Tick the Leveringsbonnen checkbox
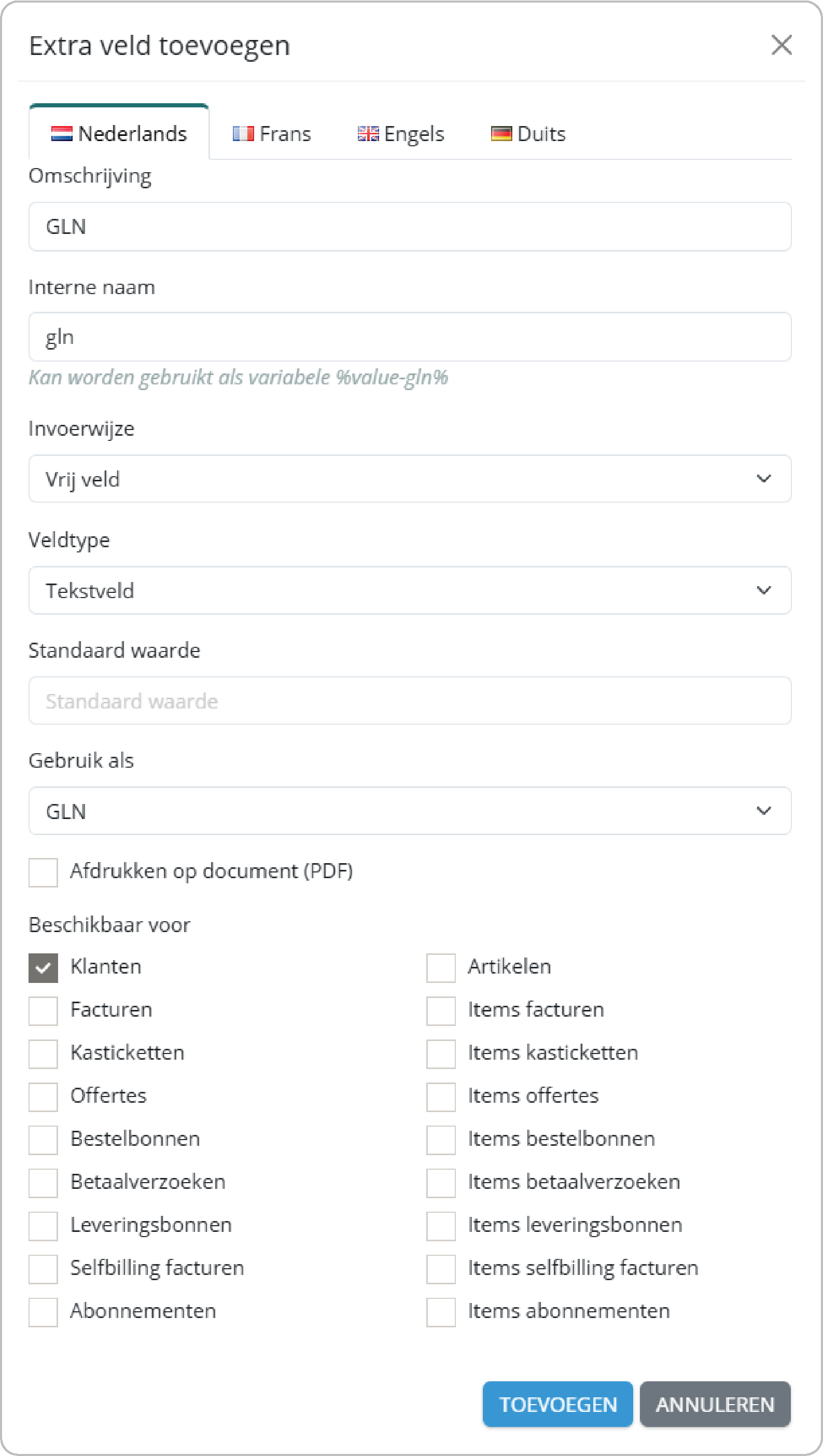This screenshot has height=1456, width=823. (x=44, y=1226)
